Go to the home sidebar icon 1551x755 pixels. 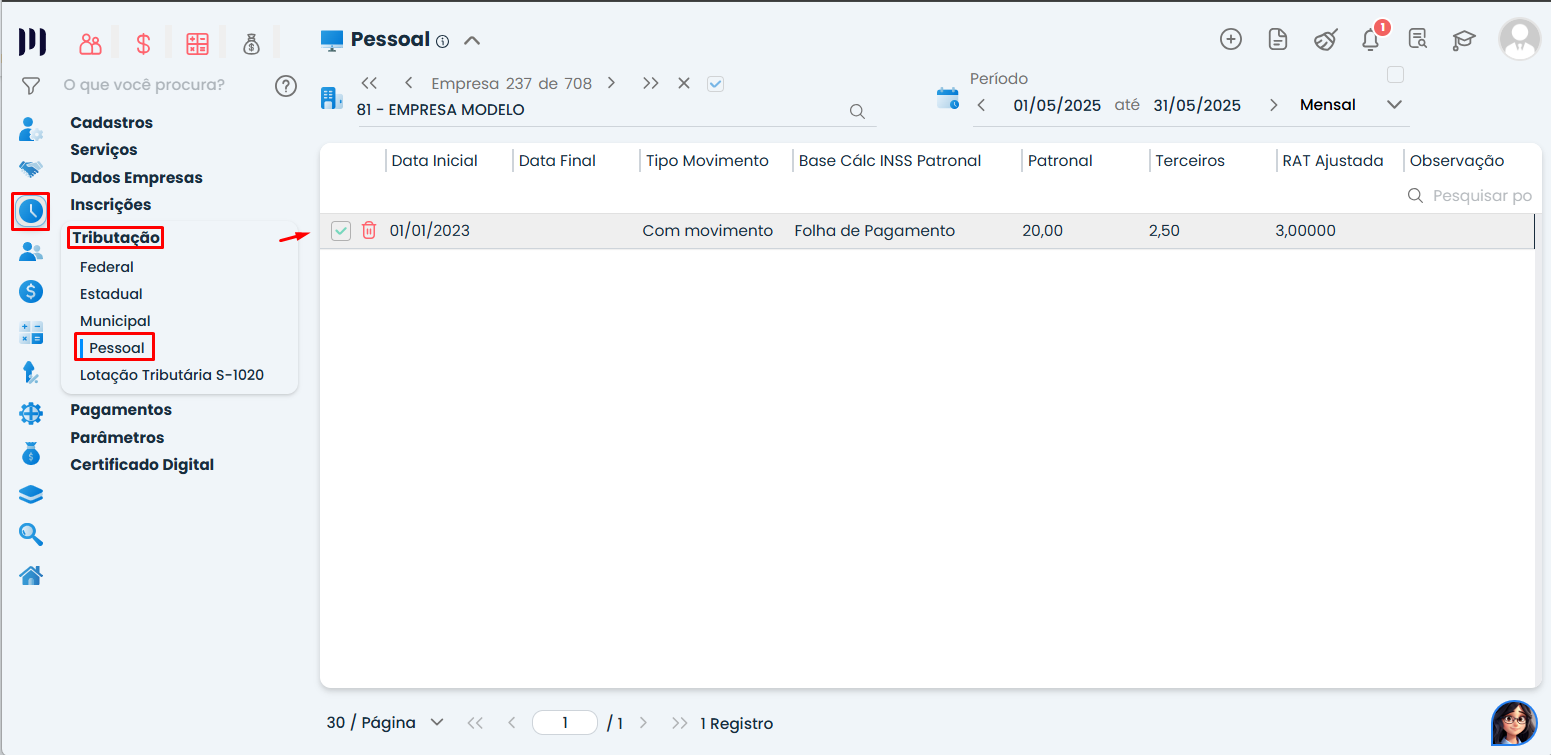tap(31, 575)
